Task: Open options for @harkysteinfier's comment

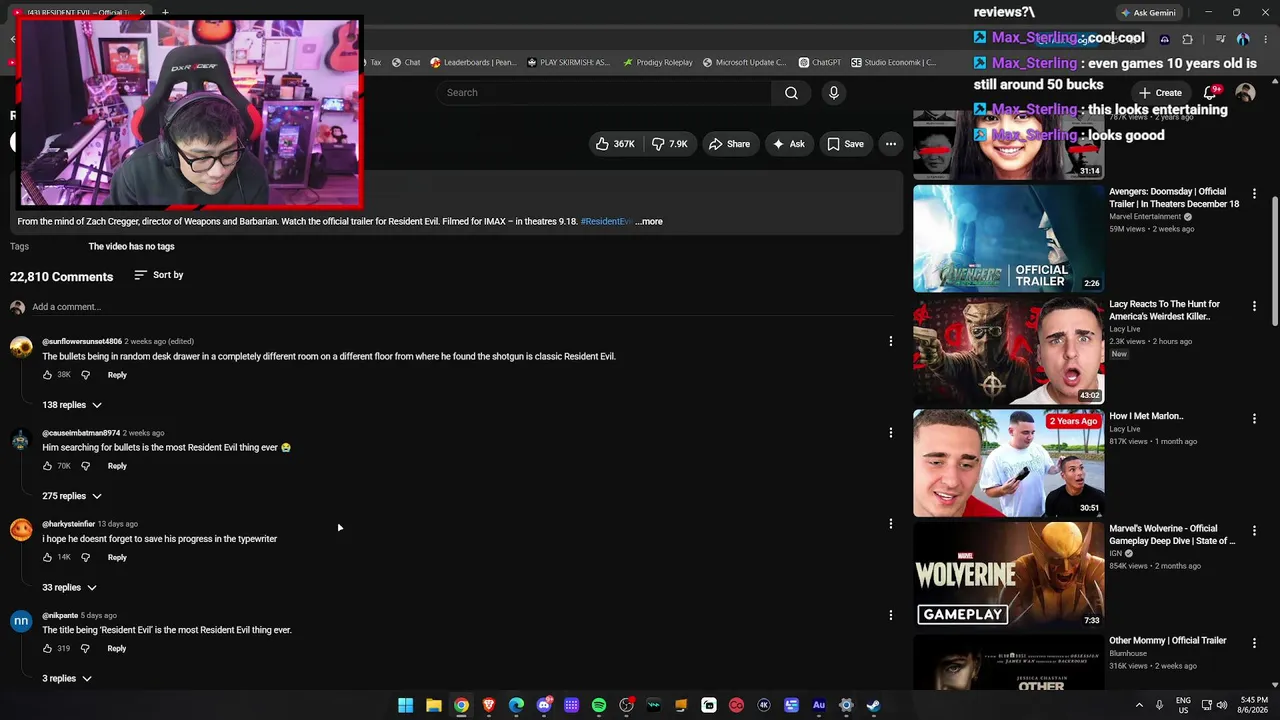Action: point(891,524)
